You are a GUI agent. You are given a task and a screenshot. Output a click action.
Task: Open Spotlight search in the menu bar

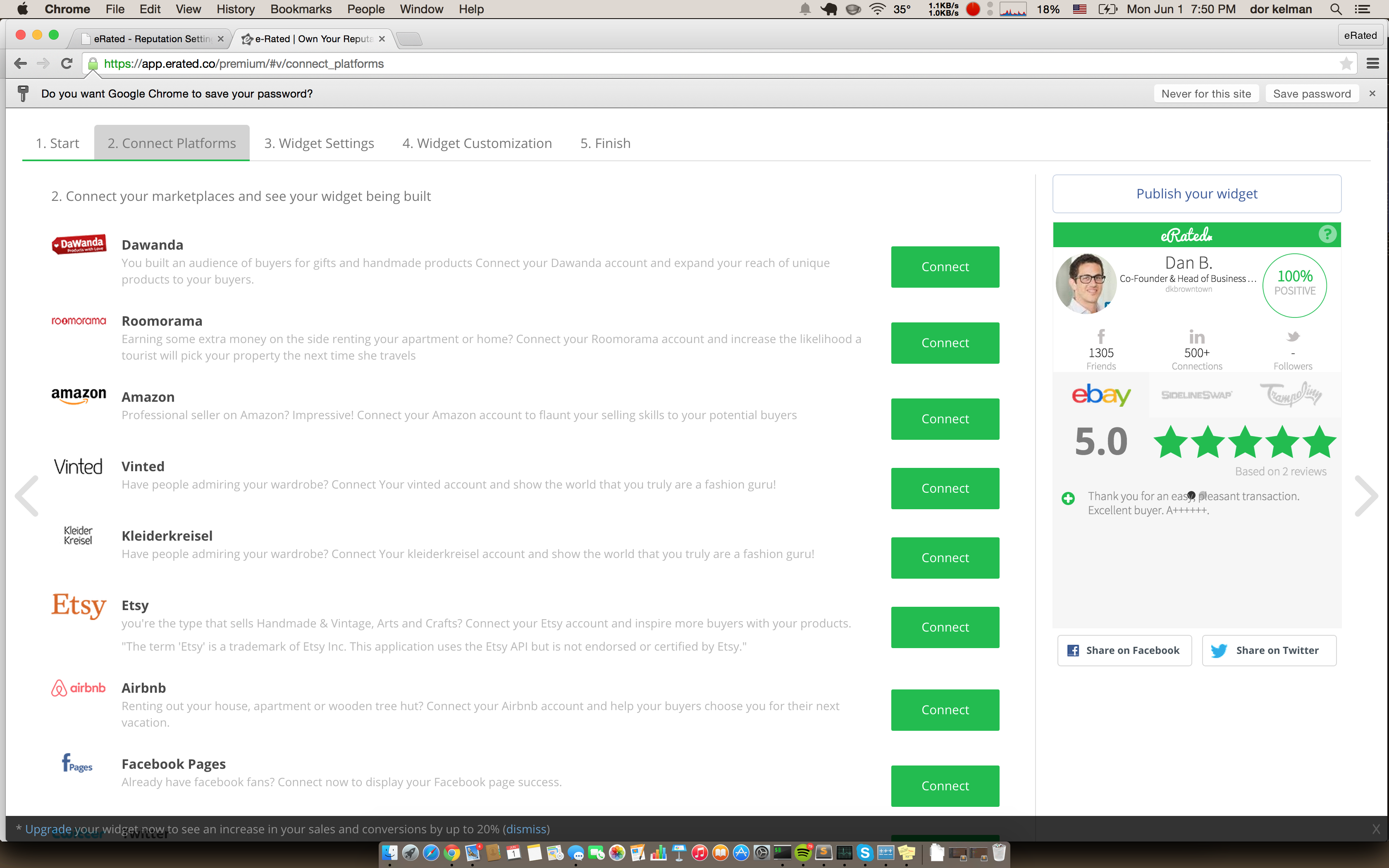click(x=1336, y=9)
